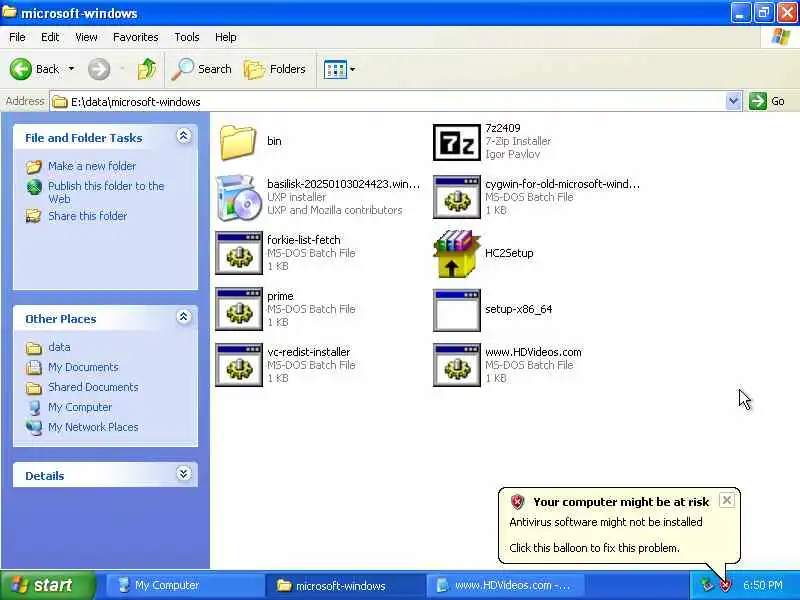This screenshot has height=600, width=800.
Task: Open the Search pane
Action: (x=201, y=69)
